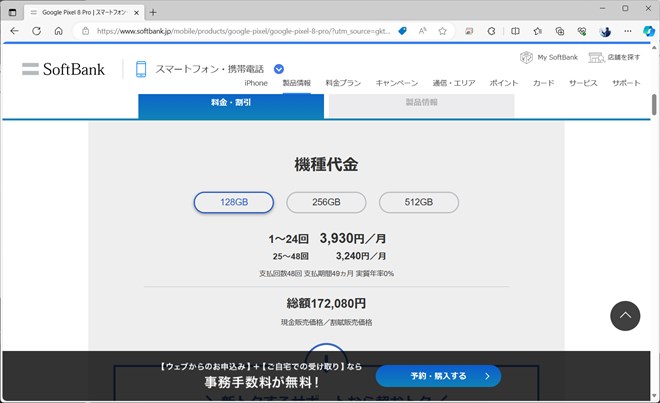Switch to the grey 製品情報 tab
Viewport: 660px width, 403px height.
point(421,105)
